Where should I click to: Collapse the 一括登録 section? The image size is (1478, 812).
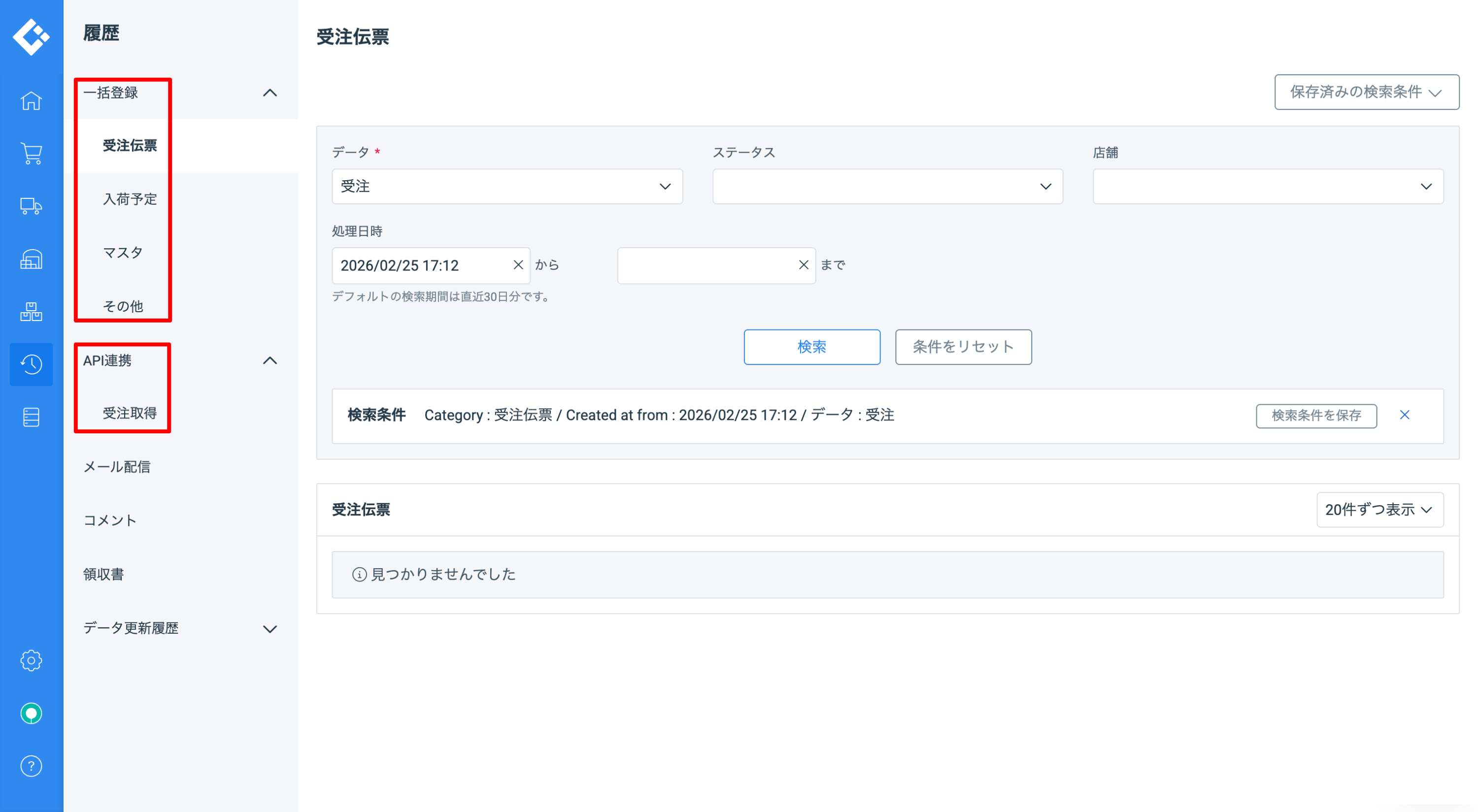[269, 93]
